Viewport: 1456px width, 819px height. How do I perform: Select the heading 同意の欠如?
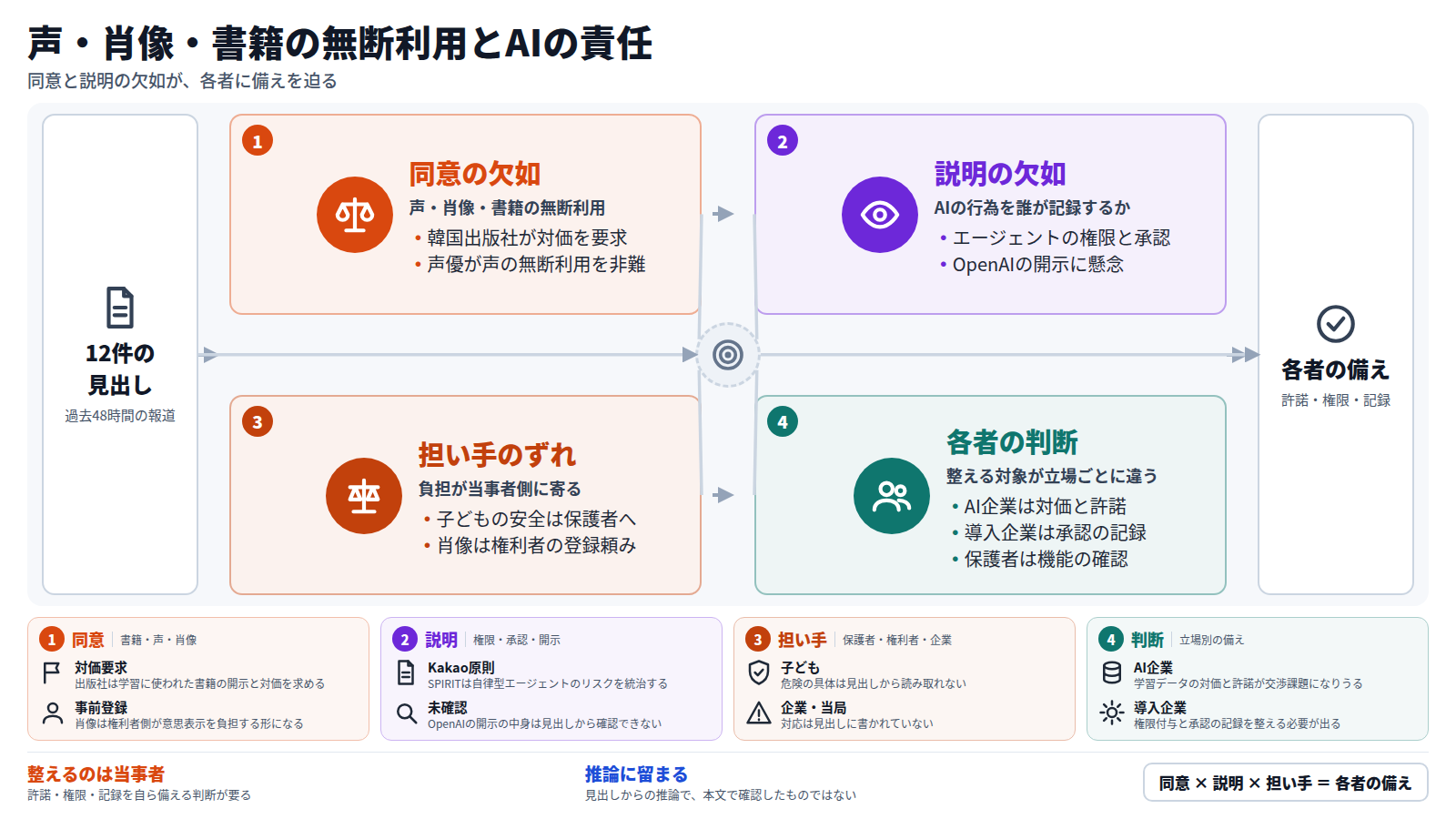(475, 174)
